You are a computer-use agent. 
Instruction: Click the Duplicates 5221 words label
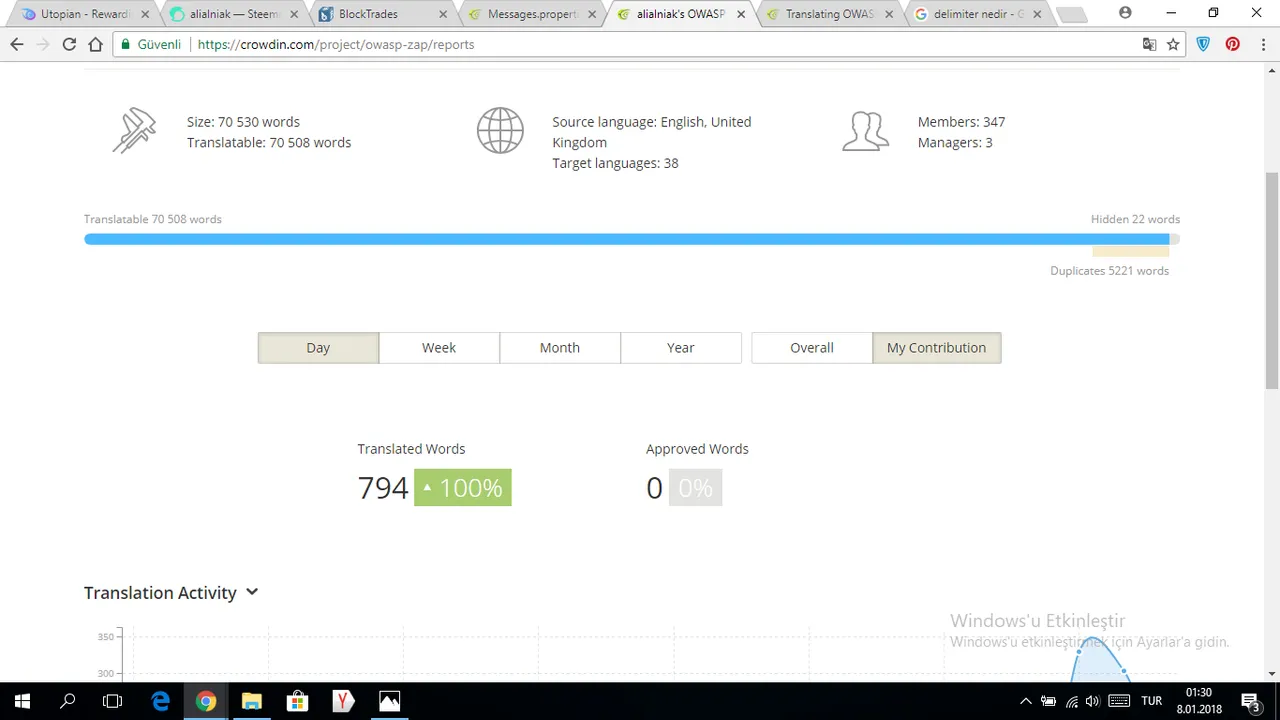(1109, 271)
